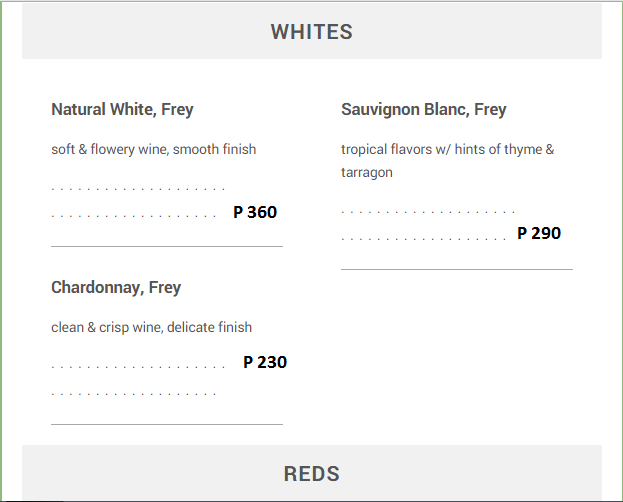Select the P 360 price
623x502 pixels.
(255, 212)
